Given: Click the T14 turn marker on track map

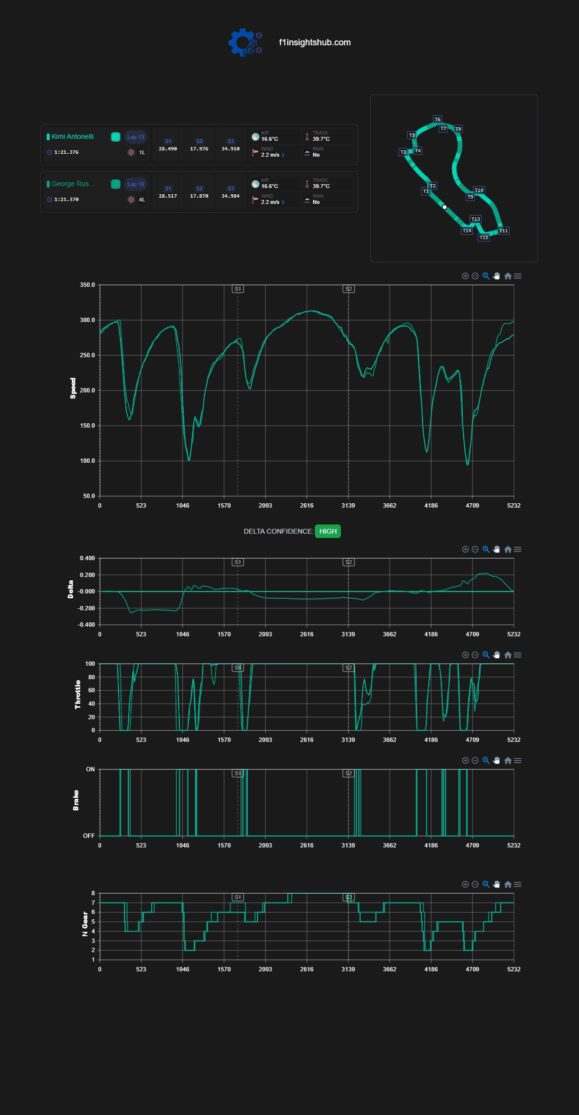Looking at the screenshot, I should click(x=467, y=230).
